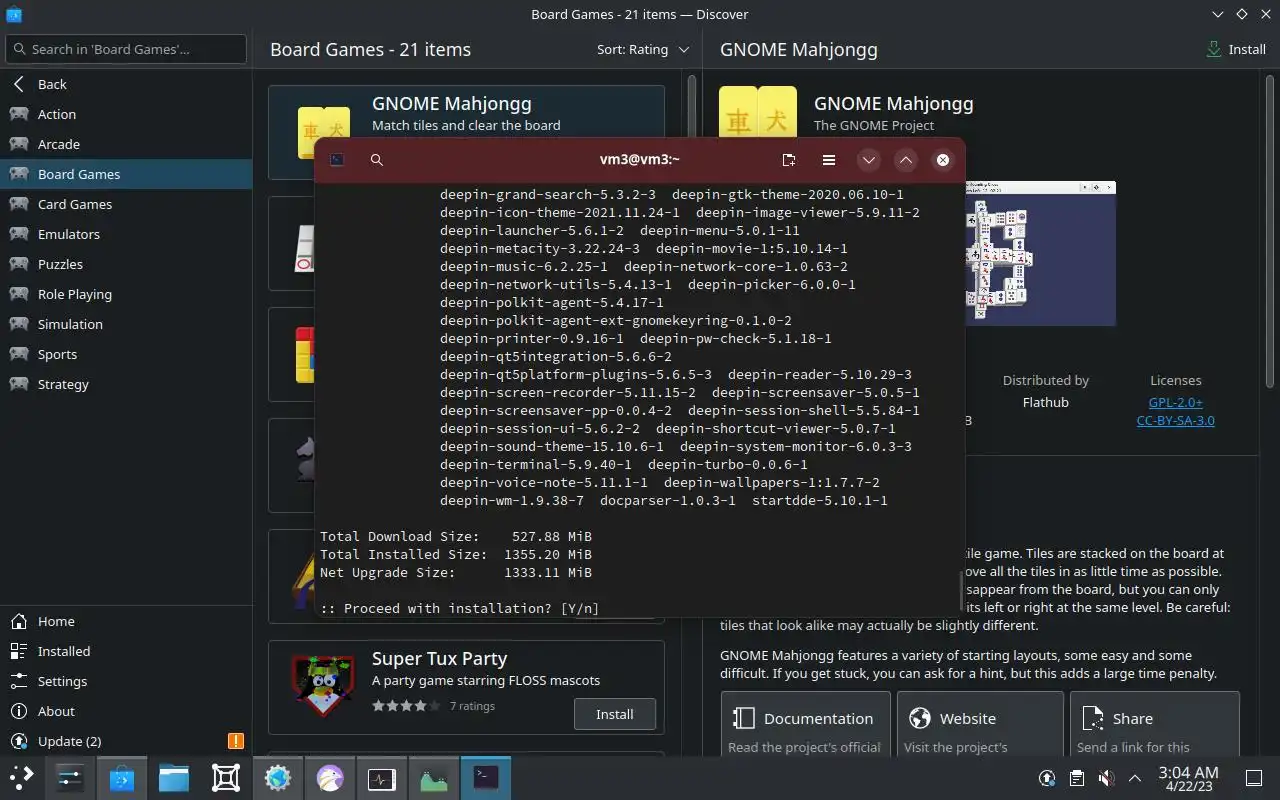1280x800 pixels.
Task: Install Super Tux Party
Action: click(x=615, y=714)
